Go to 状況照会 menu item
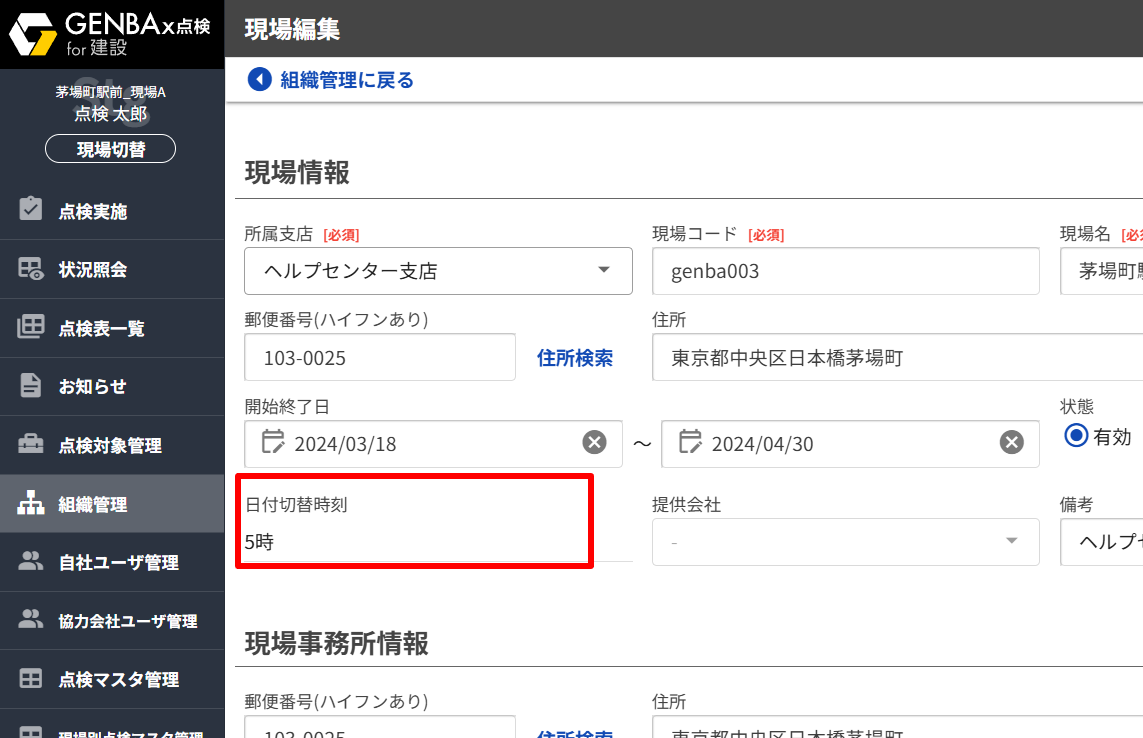Image resolution: width=1143 pixels, height=738 pixels. click(x=112, y=269)
